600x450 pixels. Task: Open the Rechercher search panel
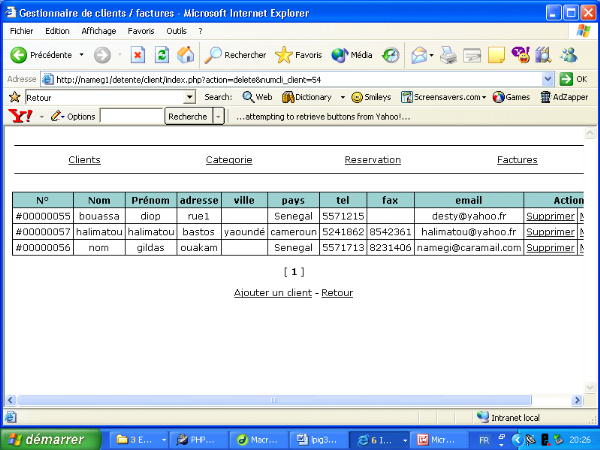(236, 55)
